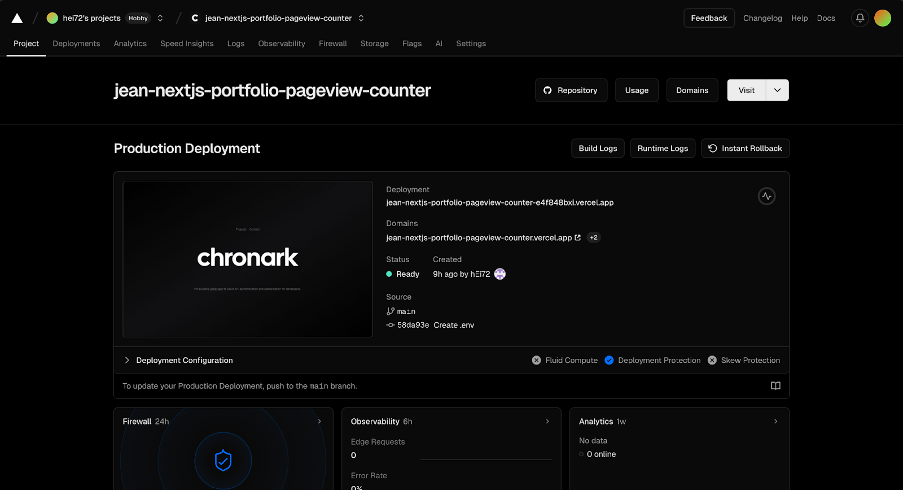Screen dimensions: 904x490
Task: Open the Storage tab
Action: point(374,44)
